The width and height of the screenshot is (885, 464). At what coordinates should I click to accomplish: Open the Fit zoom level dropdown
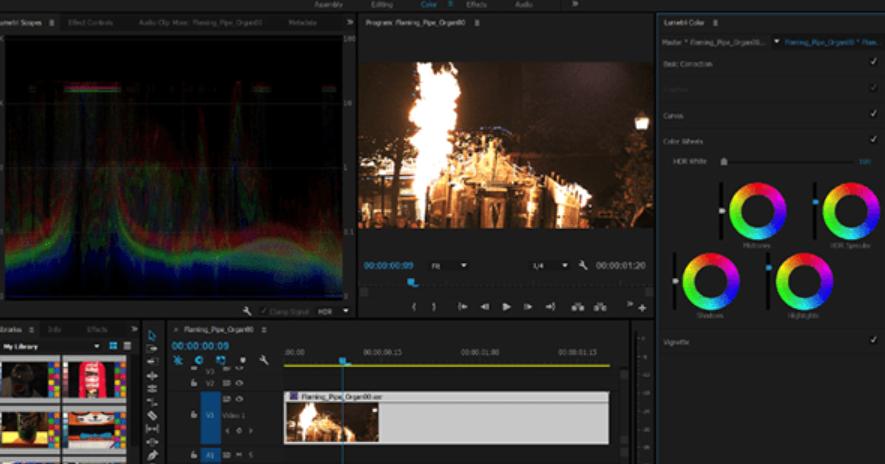[463, 265]
